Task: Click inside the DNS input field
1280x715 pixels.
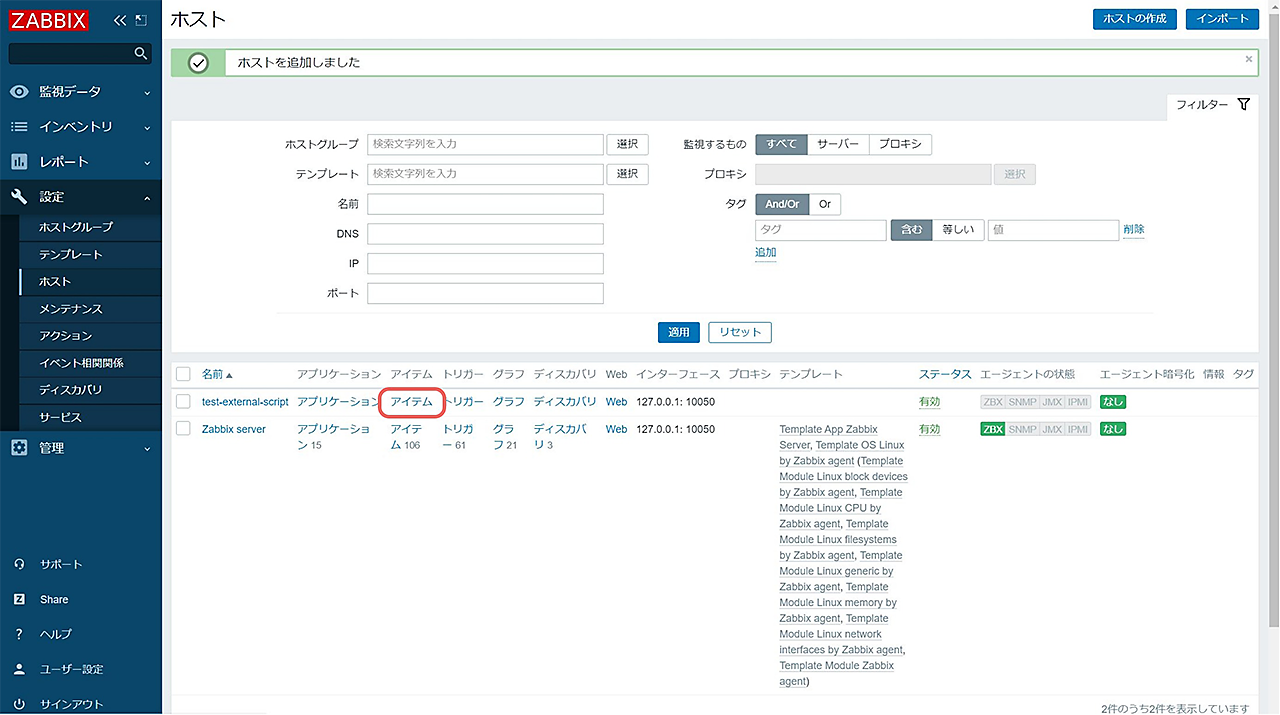Action: pyautogui.click(x=485, y=233)
